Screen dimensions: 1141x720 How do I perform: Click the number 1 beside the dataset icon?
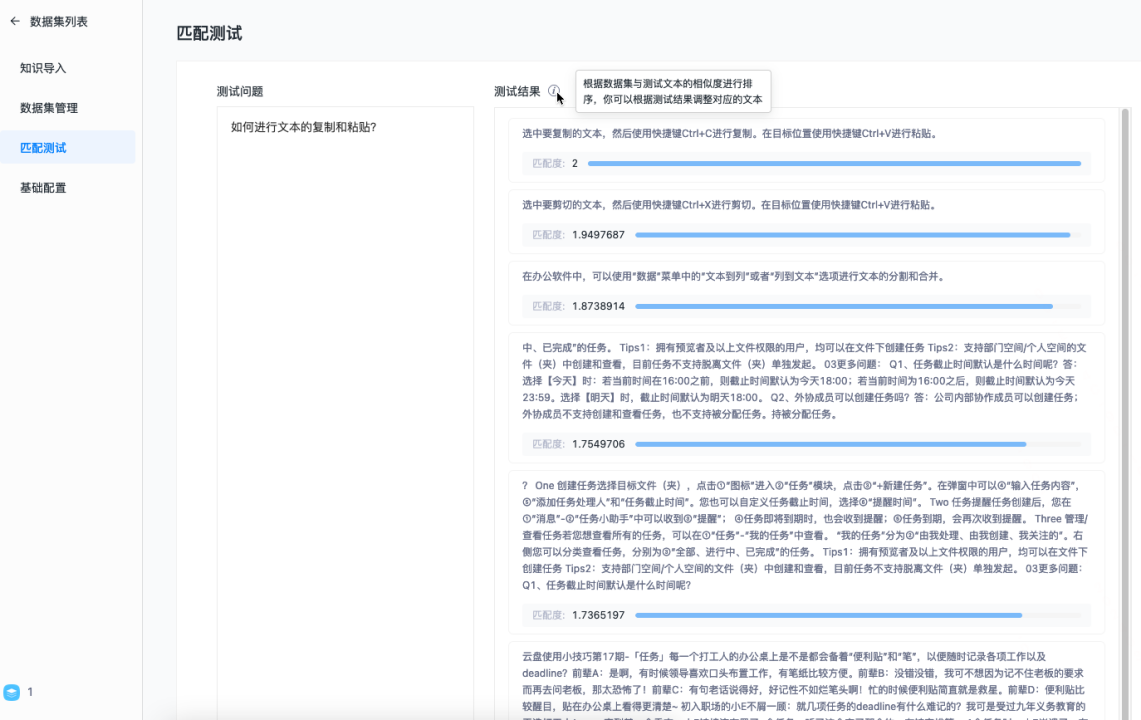point(30,692)
